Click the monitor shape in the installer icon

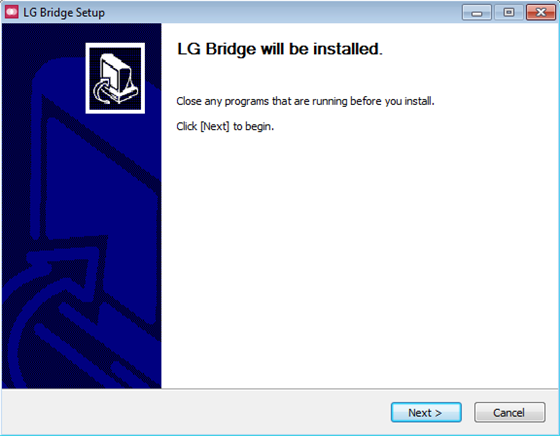[117, 71]
